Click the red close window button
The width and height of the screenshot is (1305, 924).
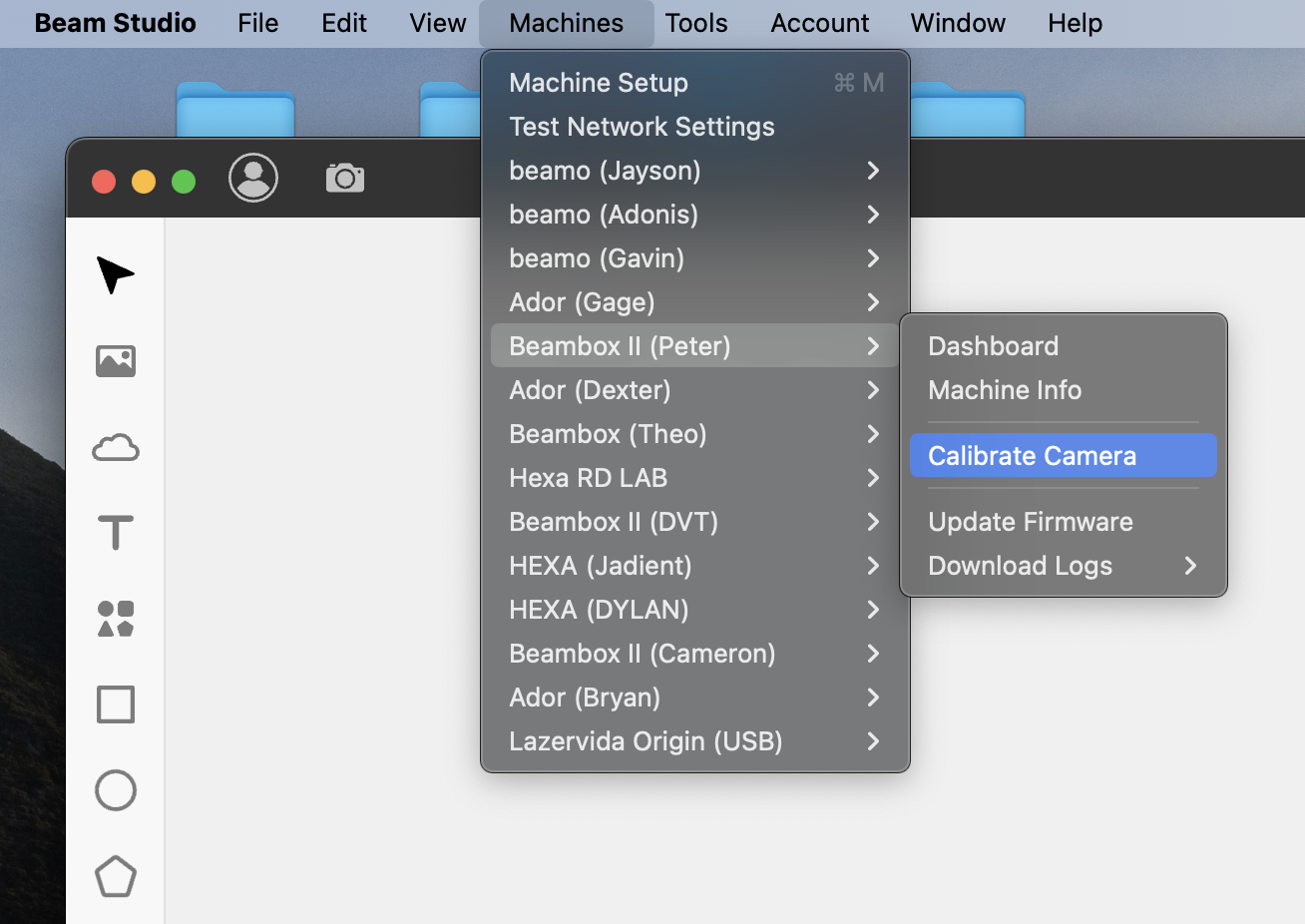tap(104, 182)
